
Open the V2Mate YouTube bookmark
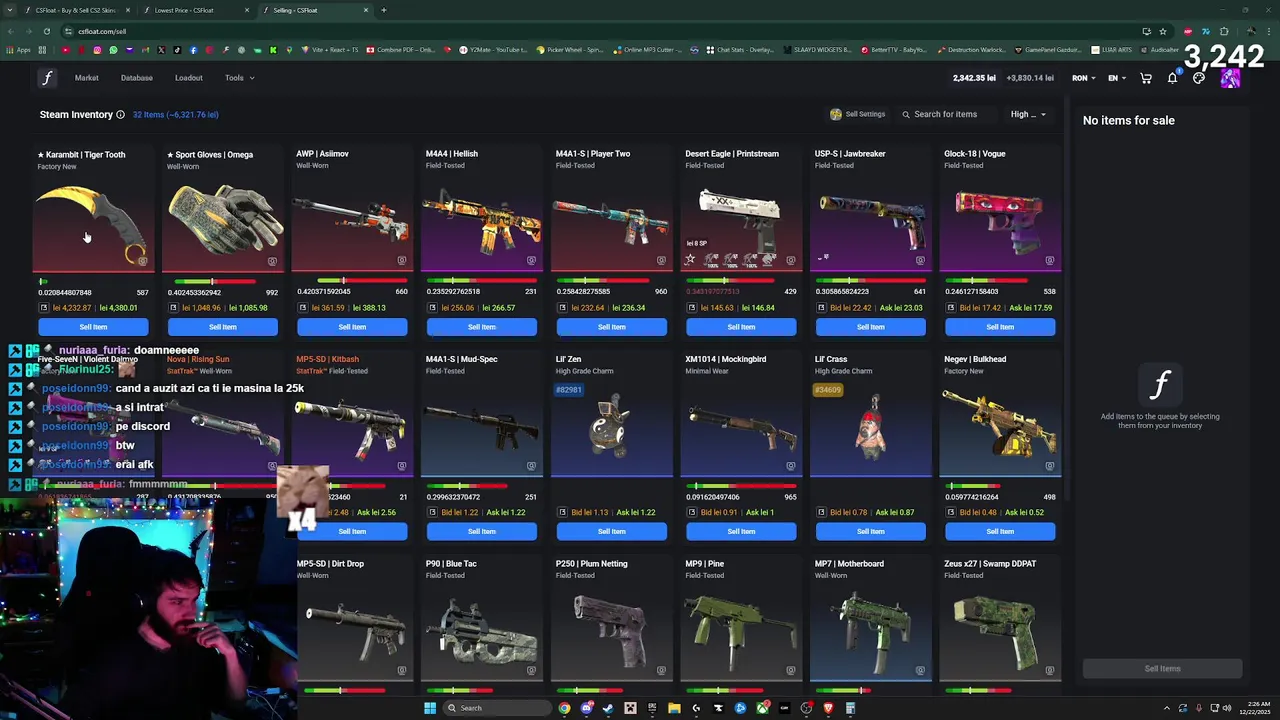[492, 50]
